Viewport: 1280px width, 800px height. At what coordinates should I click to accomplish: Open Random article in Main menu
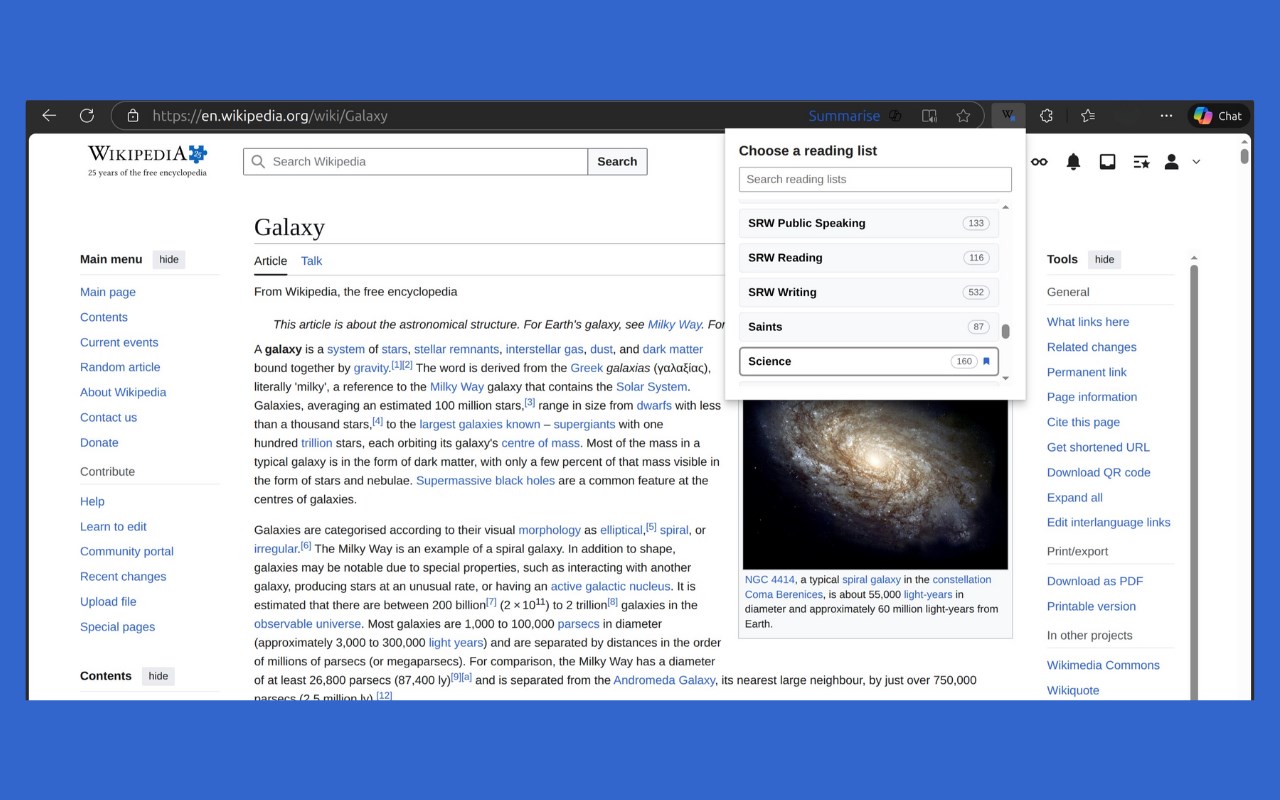120,367
